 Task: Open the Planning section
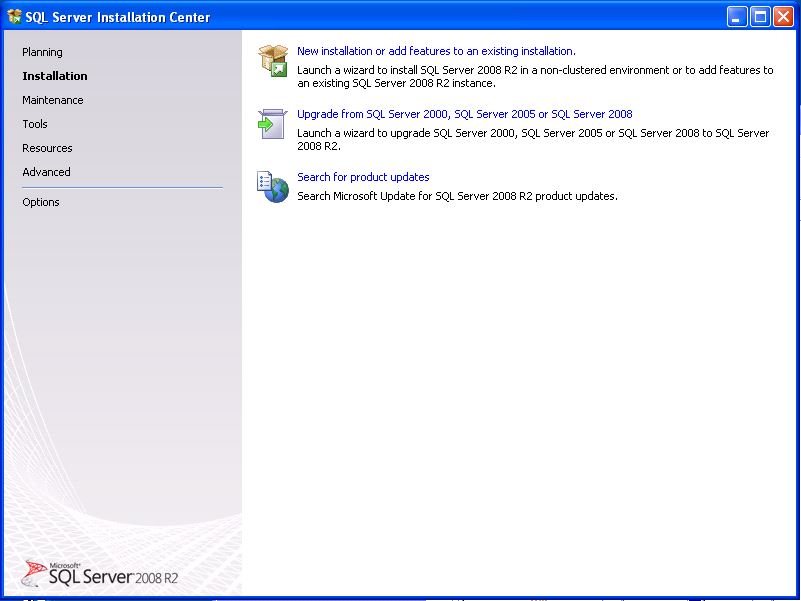click(42, 52)
